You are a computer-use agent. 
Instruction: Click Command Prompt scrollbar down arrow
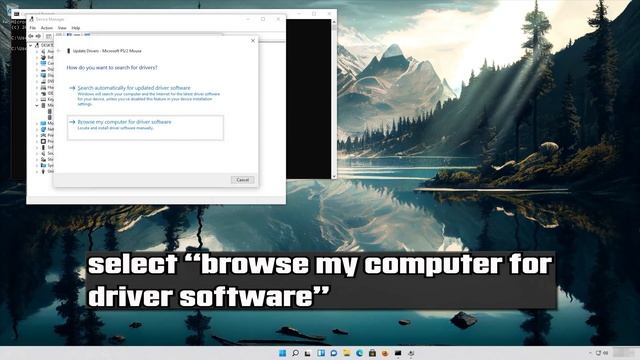pos(334,176)
